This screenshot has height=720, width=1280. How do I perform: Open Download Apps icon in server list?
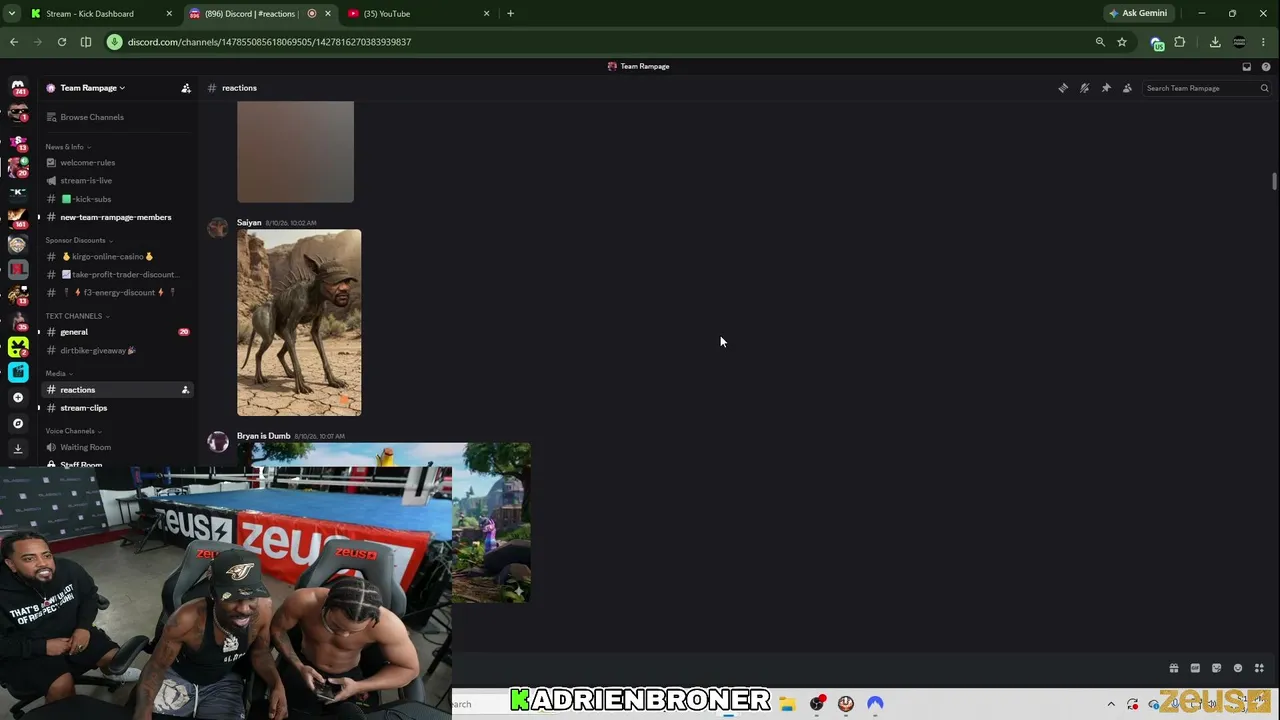[18, 449]
